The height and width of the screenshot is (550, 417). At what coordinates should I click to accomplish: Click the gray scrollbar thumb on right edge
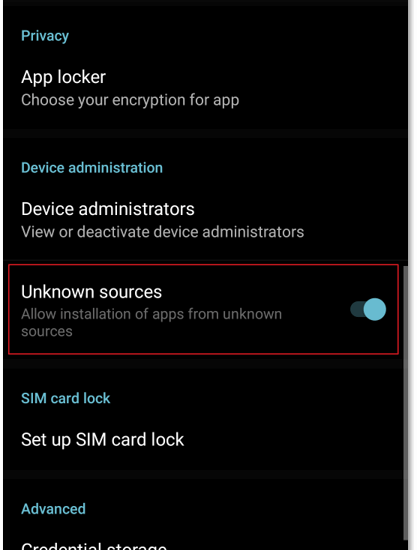click(405, 403)
